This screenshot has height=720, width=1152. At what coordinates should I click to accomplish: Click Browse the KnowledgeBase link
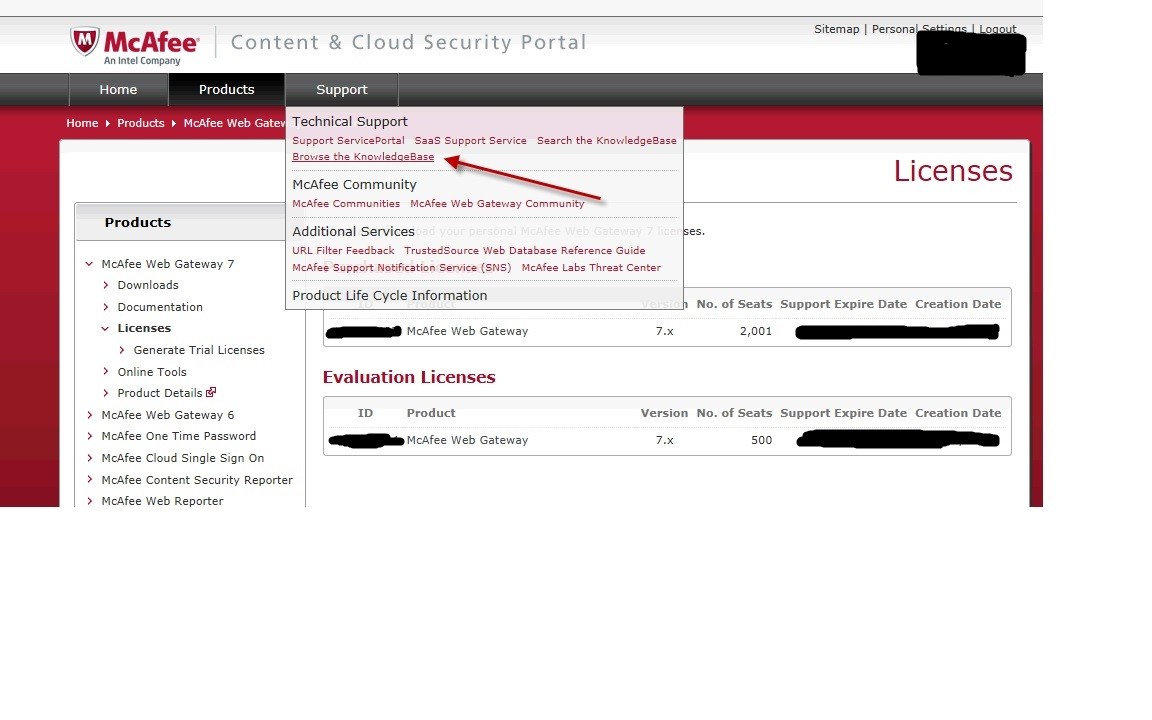coord(363,157)
